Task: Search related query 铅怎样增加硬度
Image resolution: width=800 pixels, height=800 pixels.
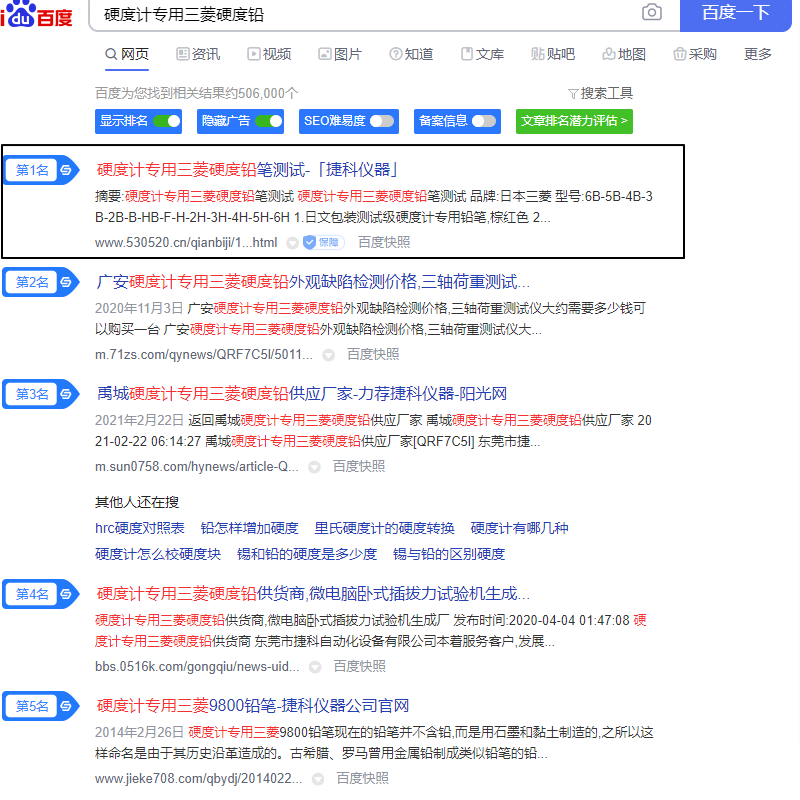Action: tap(249, 529)
